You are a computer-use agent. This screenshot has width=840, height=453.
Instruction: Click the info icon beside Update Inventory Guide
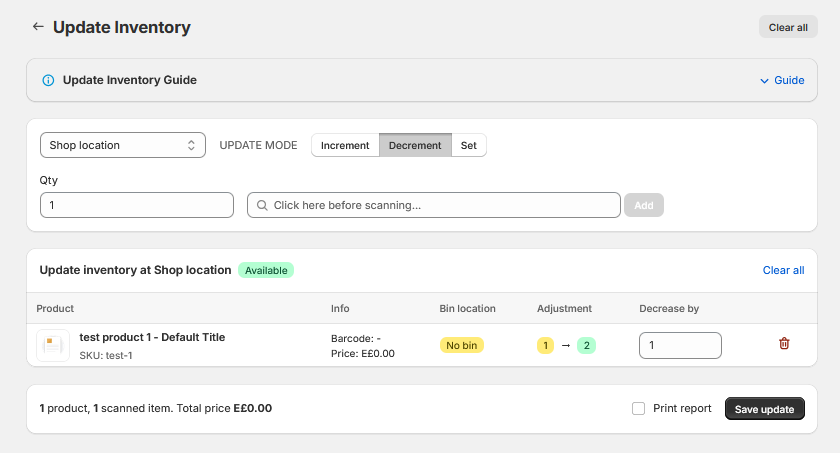[48, 80]
